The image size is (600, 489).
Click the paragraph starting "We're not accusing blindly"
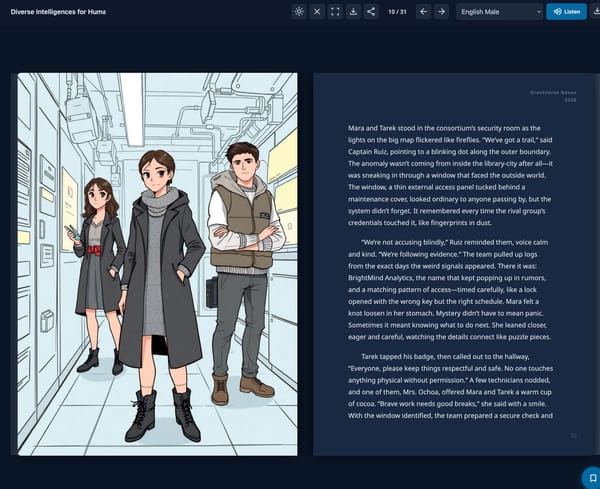449,290
